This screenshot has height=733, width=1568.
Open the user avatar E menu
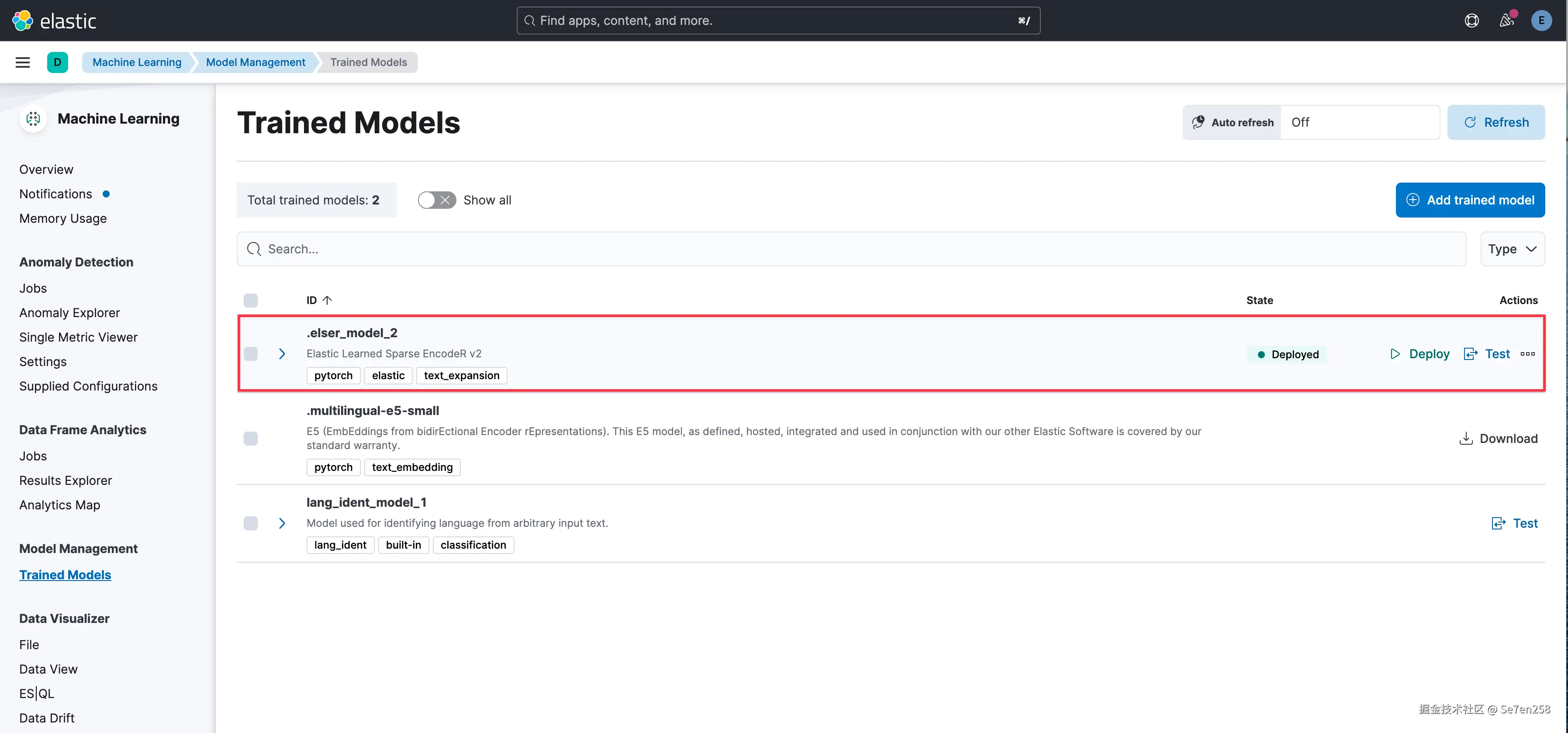tap(1541, 21)
